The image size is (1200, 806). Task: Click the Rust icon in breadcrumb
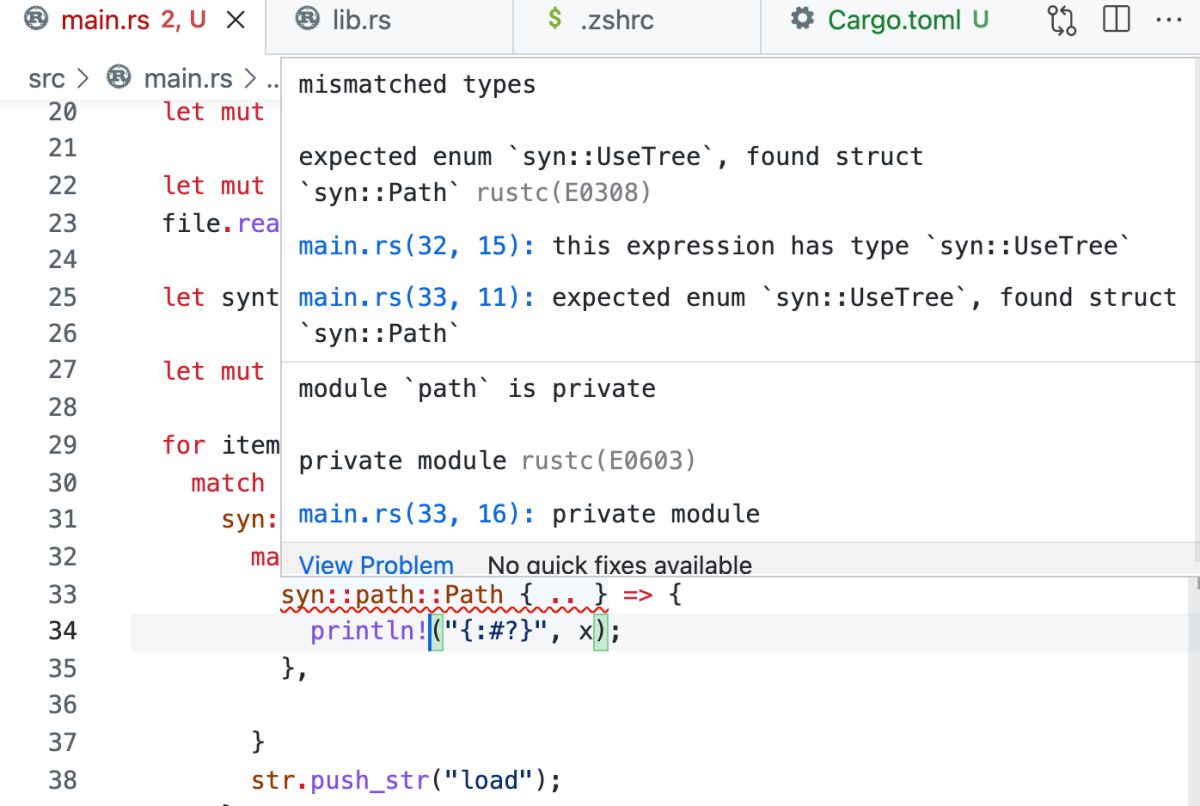119,78
